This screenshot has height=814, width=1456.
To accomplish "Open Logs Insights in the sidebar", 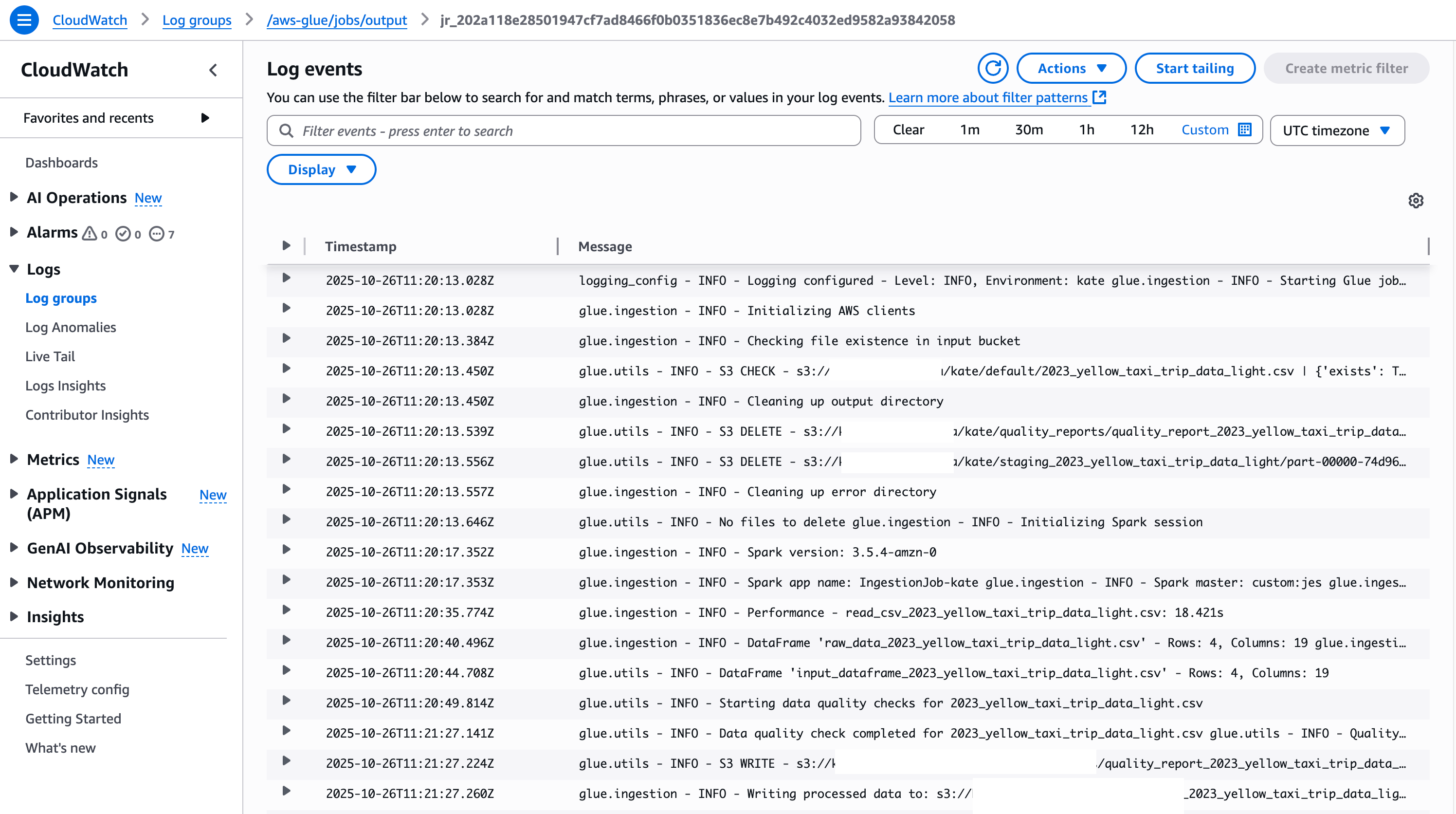I will (x=66, y=386).
